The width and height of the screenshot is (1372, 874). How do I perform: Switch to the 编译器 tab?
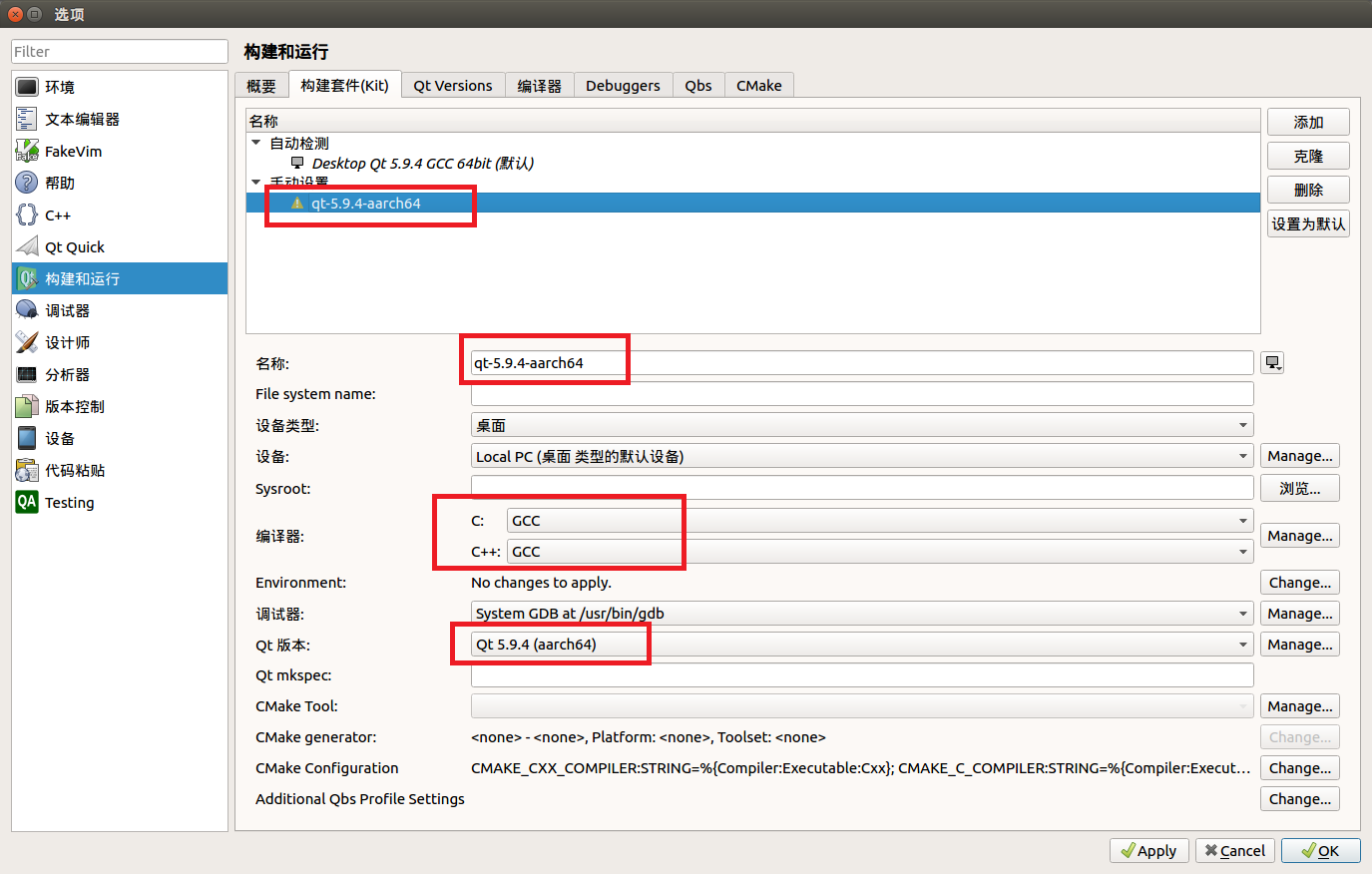pyautogui.click(x=540, y=86)
